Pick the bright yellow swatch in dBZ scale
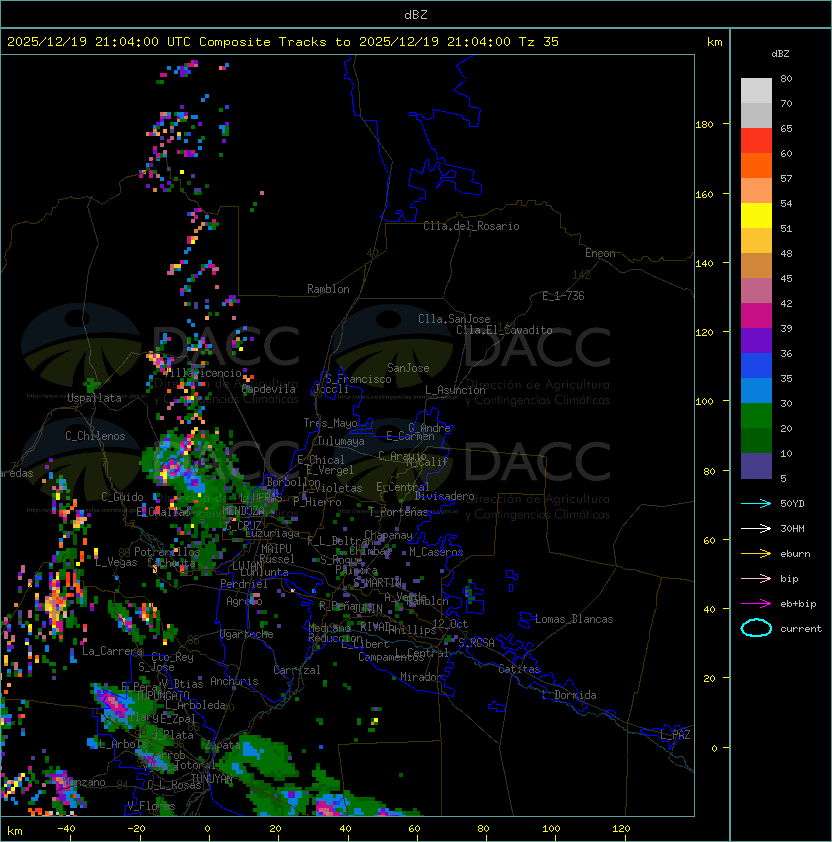Viewport: 832px width, 842px height. [x=756, y=216]
